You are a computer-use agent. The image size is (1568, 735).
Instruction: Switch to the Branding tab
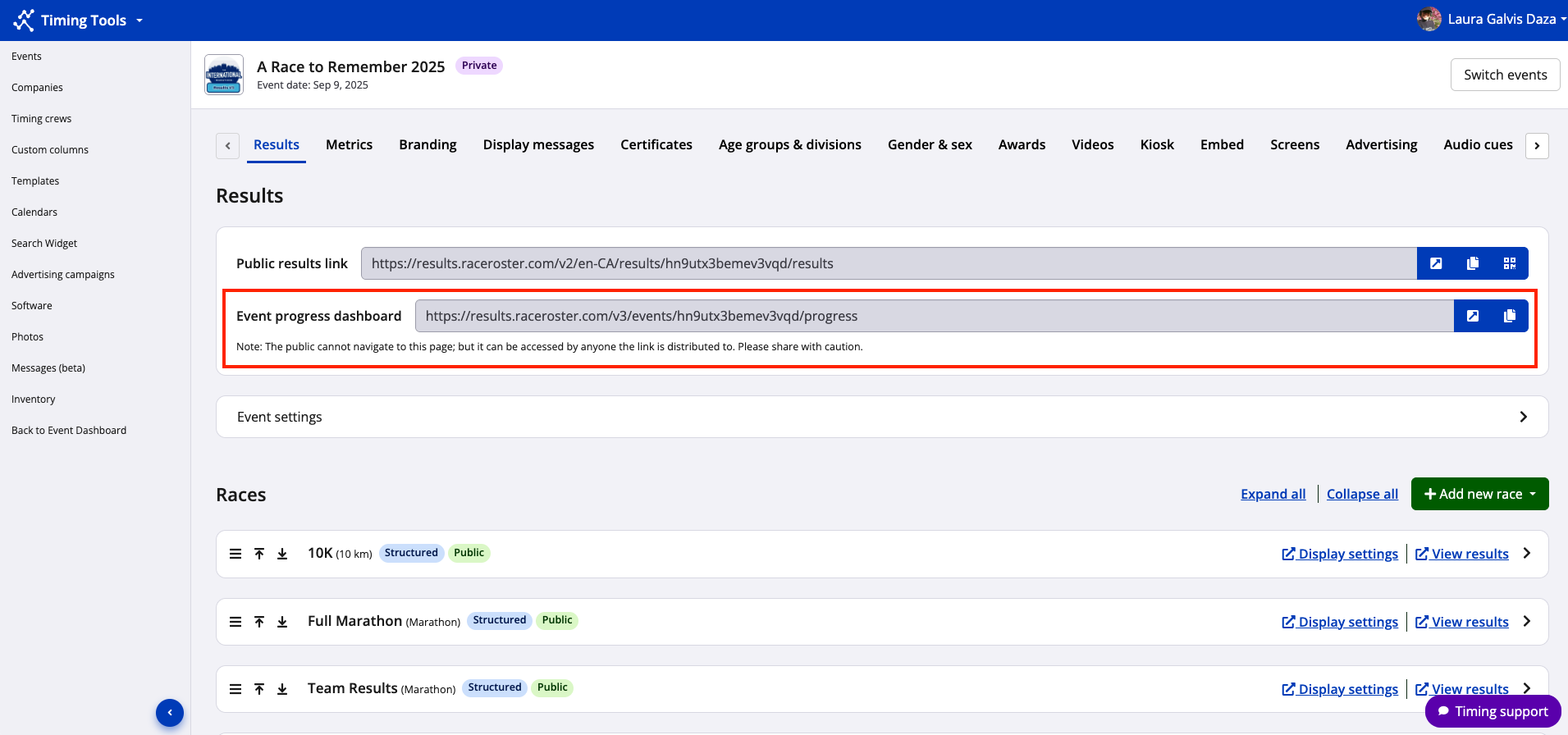point(427,144)
